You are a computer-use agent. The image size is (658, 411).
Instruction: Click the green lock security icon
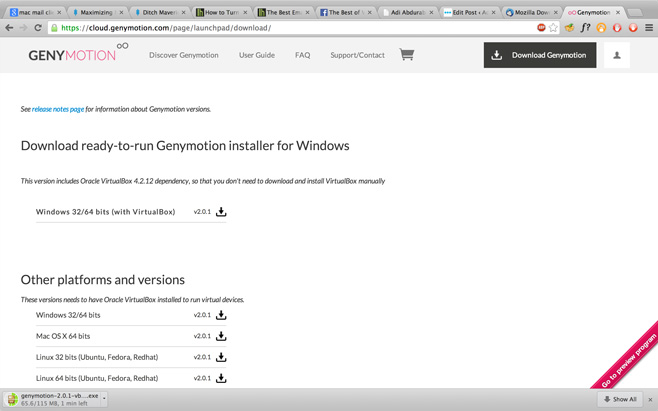point(54,28)
